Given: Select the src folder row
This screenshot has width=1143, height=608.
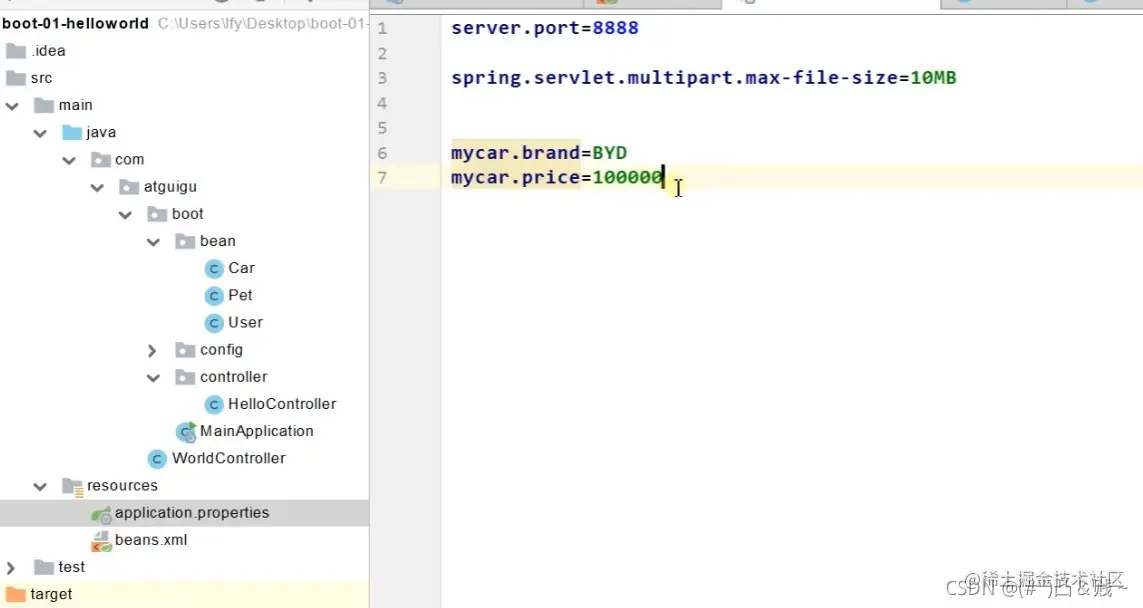Looking at the screenshot, I should [184, 77].
